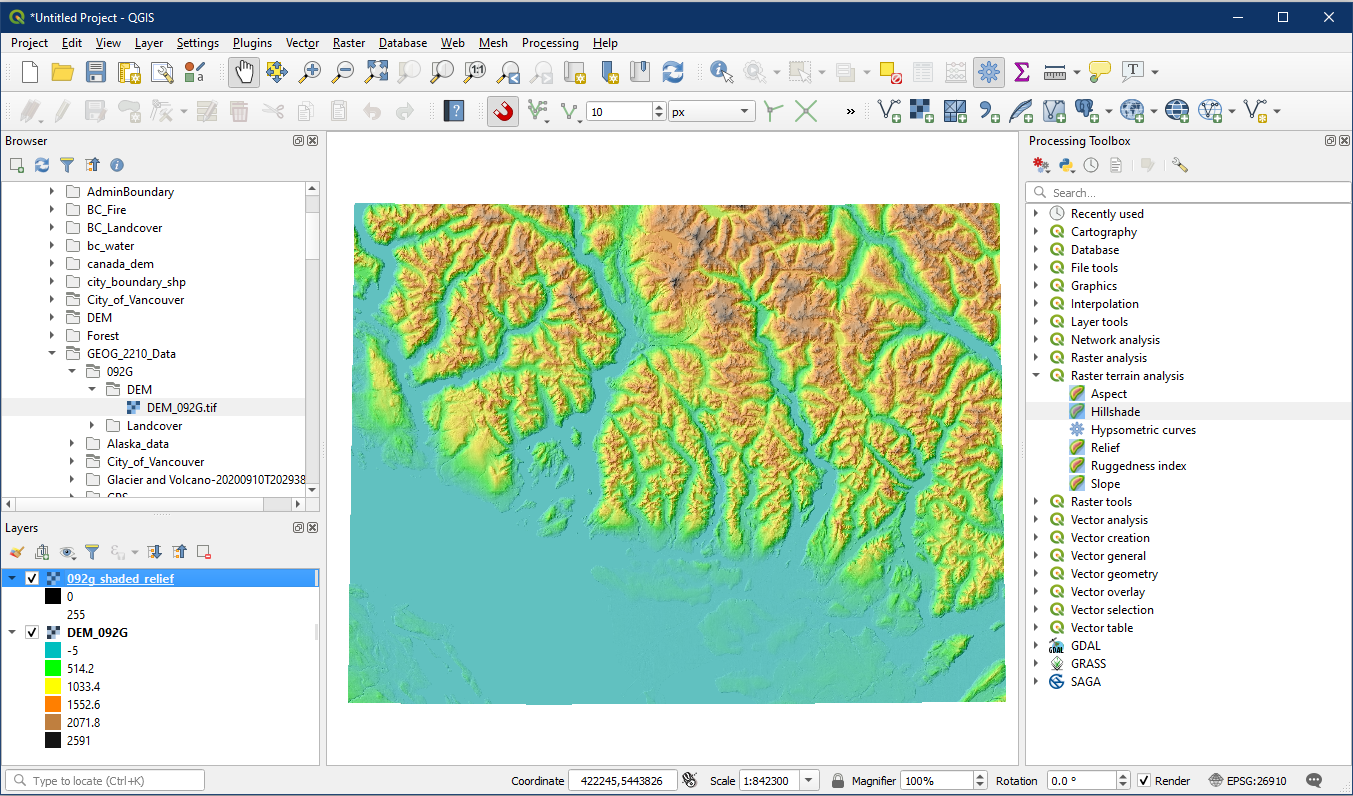Open the map Scale dropdown

tap(810, 781)
